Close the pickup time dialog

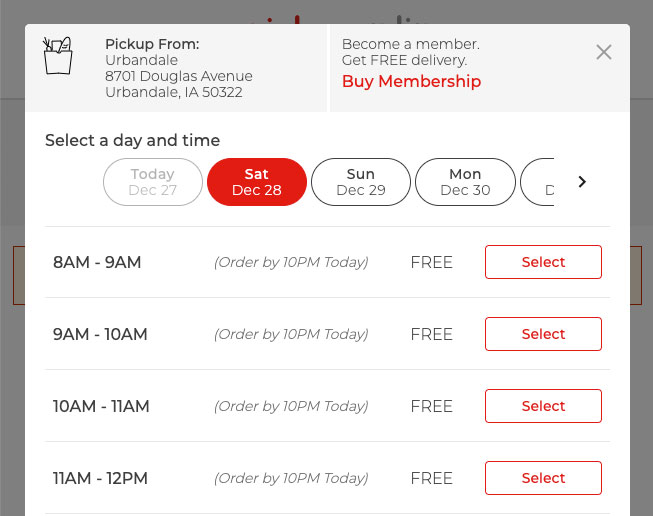603,52
